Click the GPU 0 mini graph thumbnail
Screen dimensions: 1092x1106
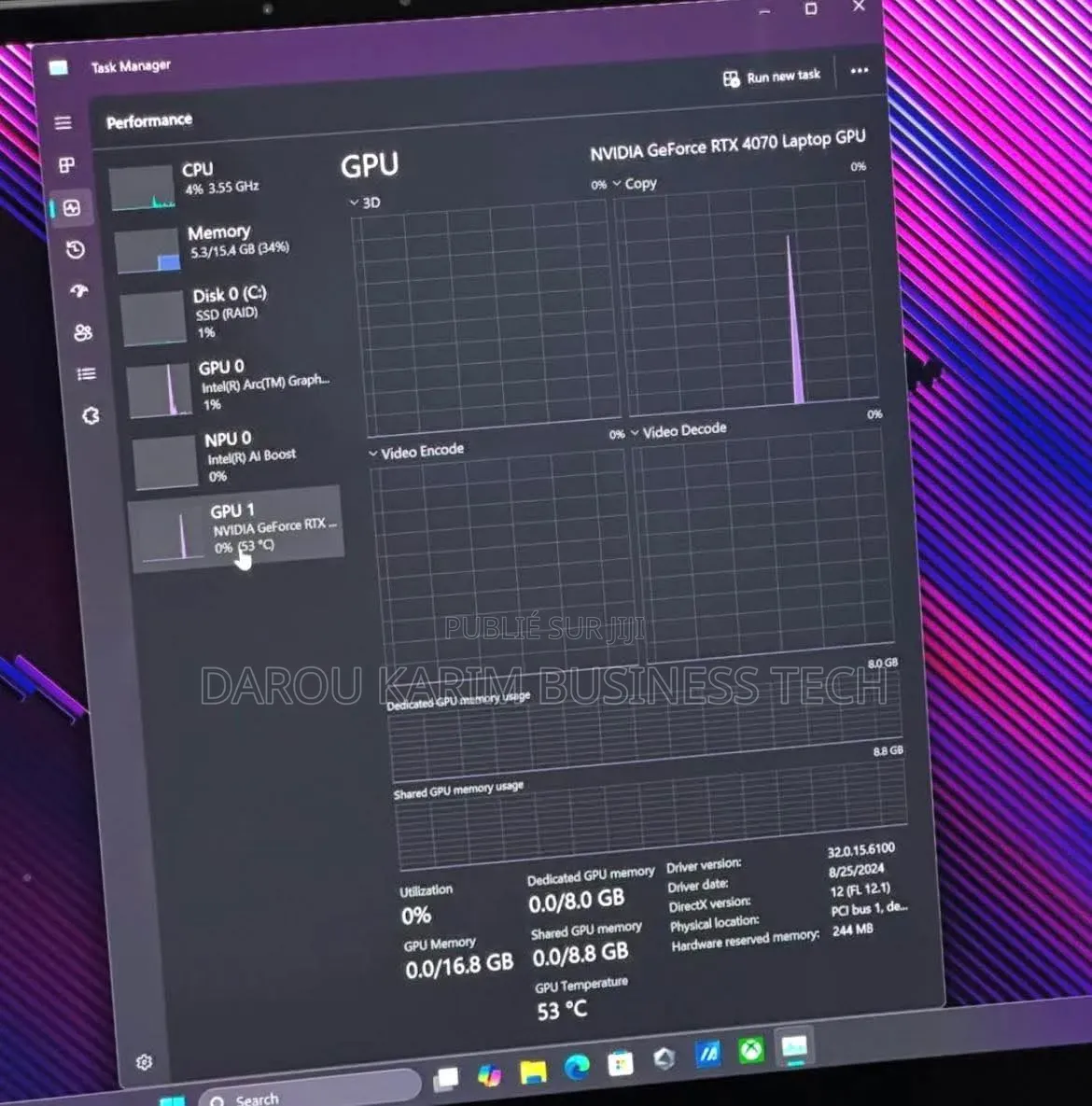click(159, 389)
